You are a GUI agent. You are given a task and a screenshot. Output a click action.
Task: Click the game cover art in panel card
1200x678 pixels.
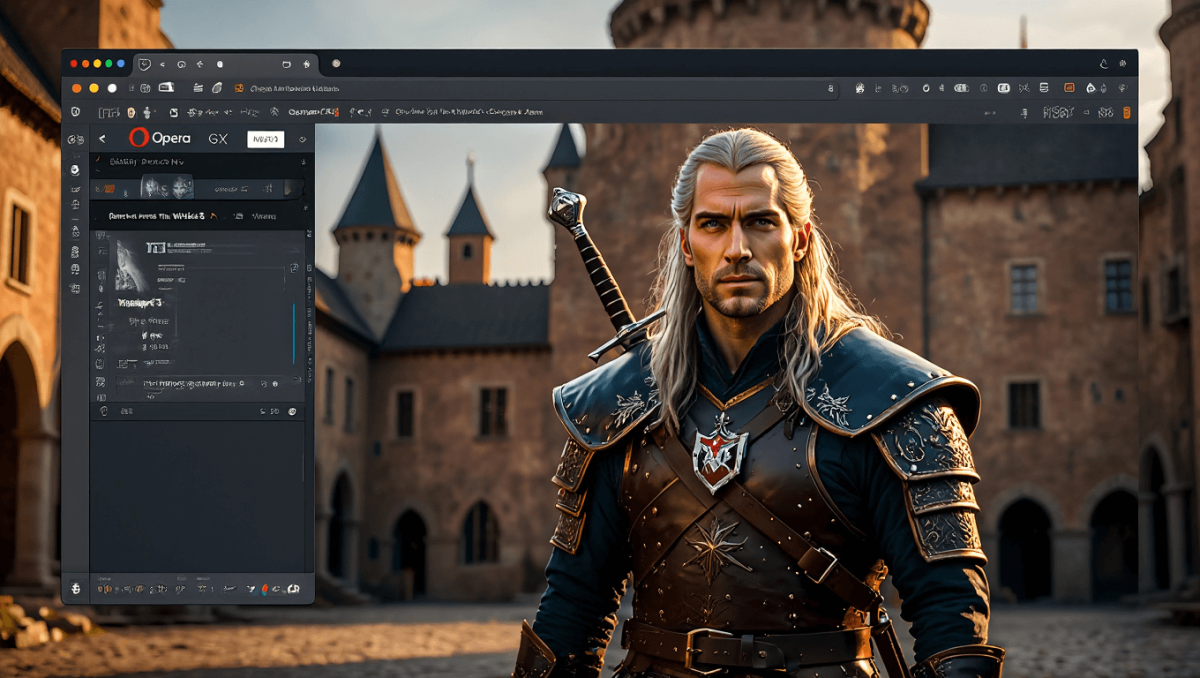click(132, 265)
